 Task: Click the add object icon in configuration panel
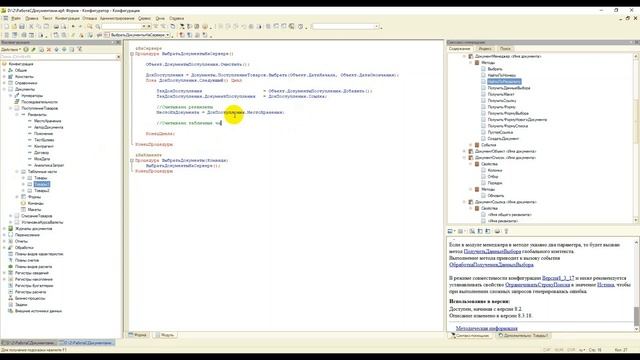coord(26,49)
